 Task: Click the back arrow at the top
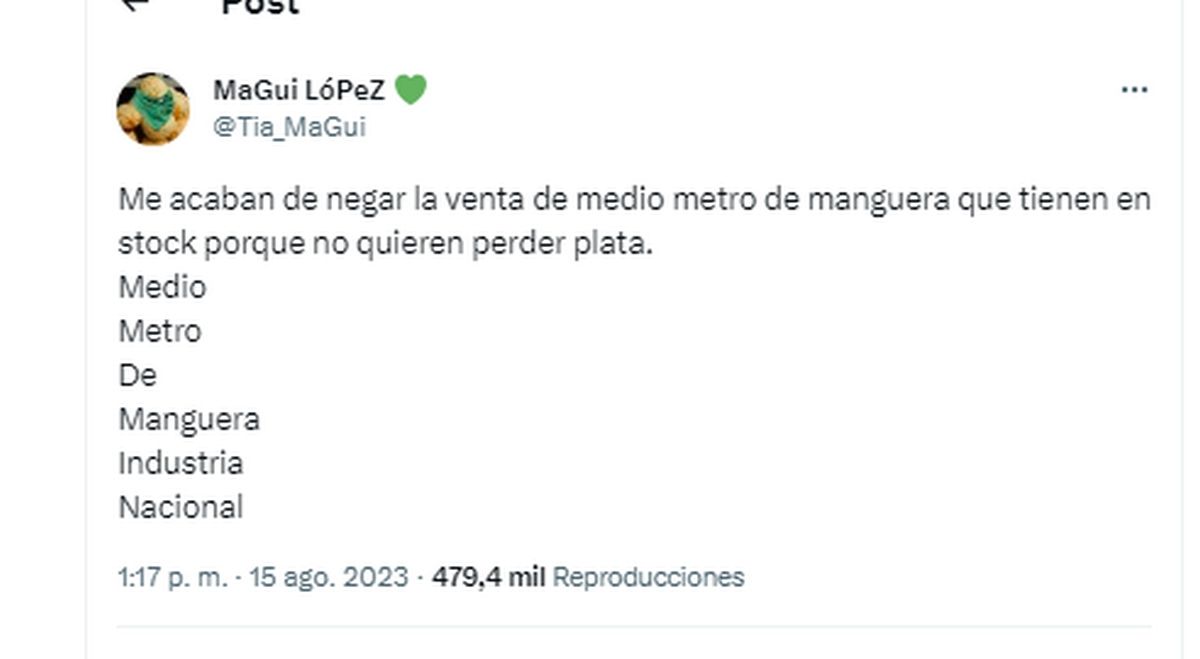(134, 4)
